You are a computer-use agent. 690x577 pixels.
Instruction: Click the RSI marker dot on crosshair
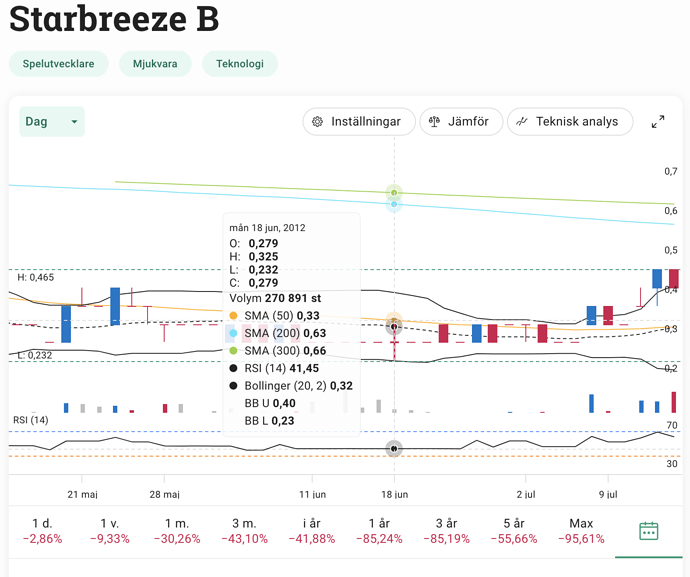[x=394, y=448]
